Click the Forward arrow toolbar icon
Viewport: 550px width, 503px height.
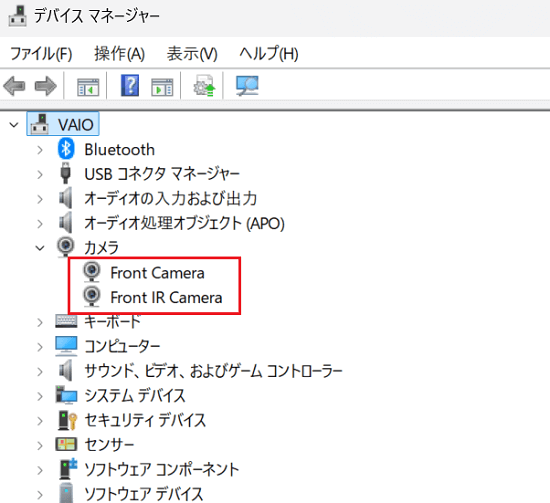(46, 86)
